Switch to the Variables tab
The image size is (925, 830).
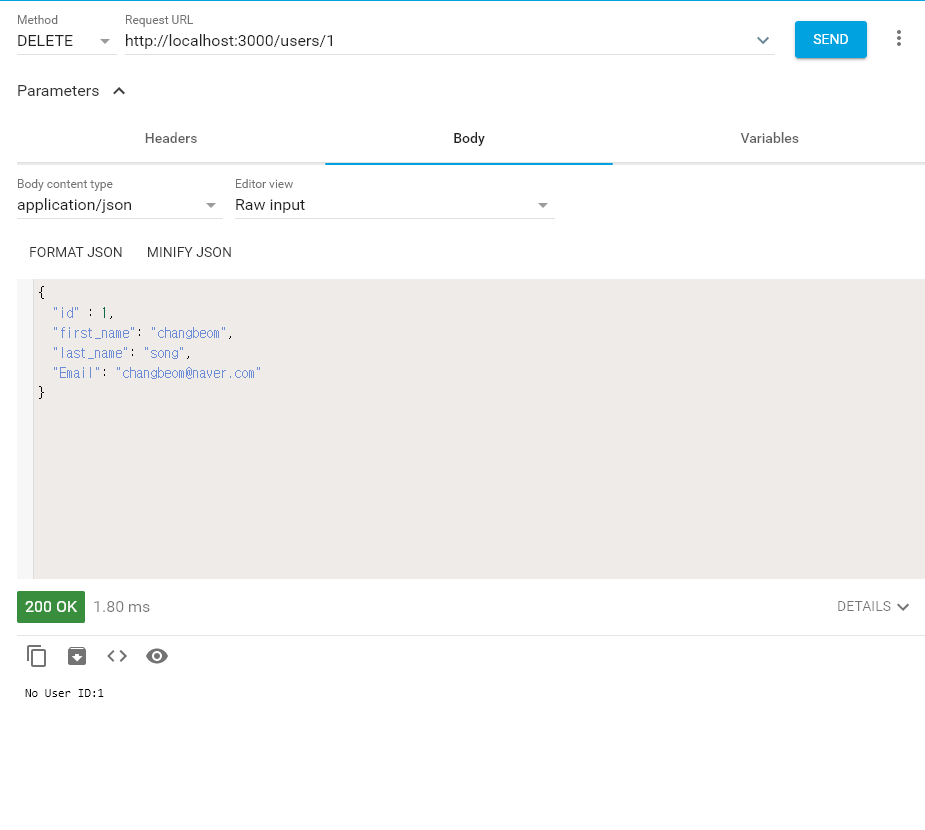[769, 138]
